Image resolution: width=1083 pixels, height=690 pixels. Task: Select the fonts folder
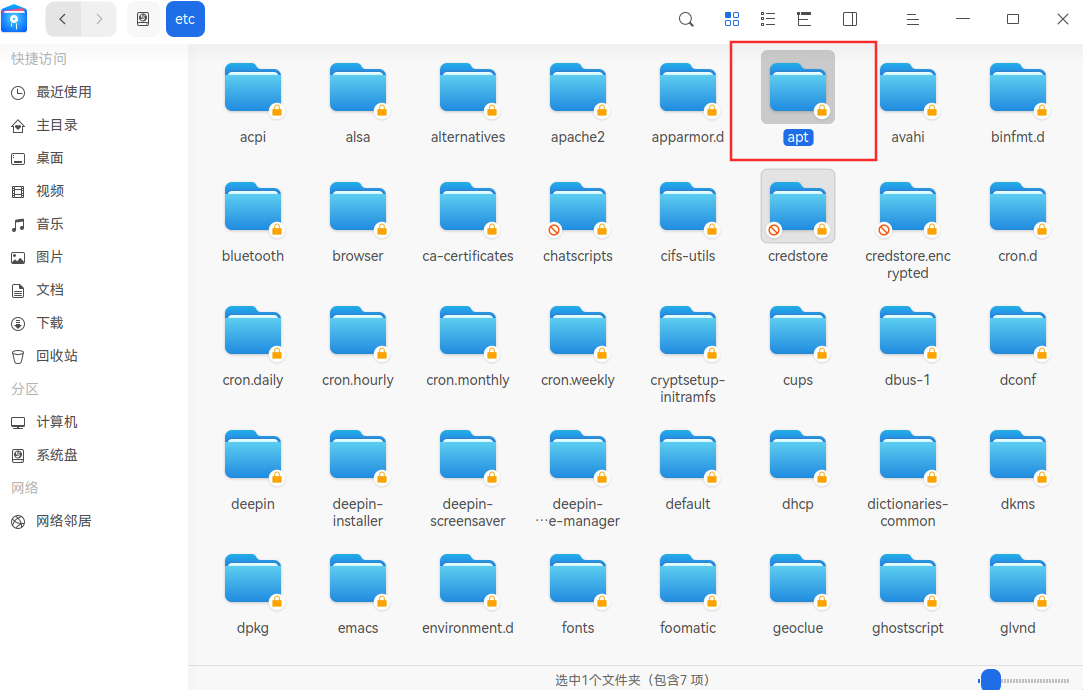[x=577, y=595]
